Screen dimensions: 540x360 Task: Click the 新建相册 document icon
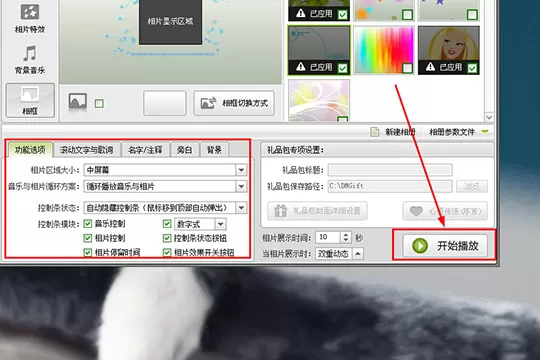point(375,132)
